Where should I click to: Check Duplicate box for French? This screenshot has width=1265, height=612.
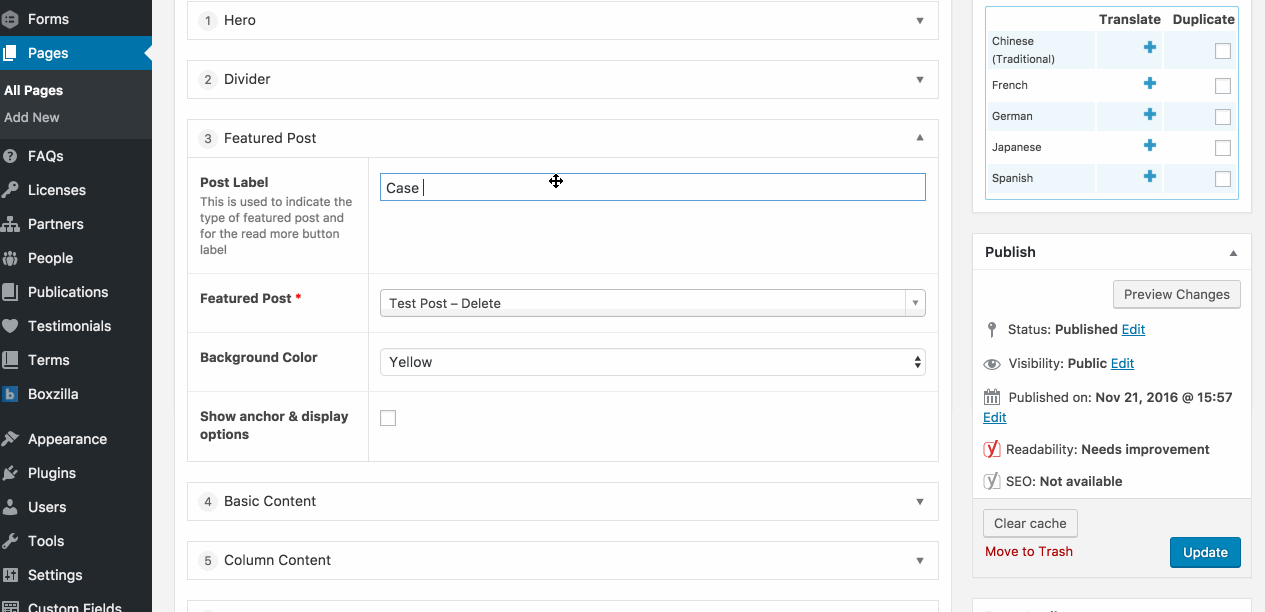(1222, 86)
